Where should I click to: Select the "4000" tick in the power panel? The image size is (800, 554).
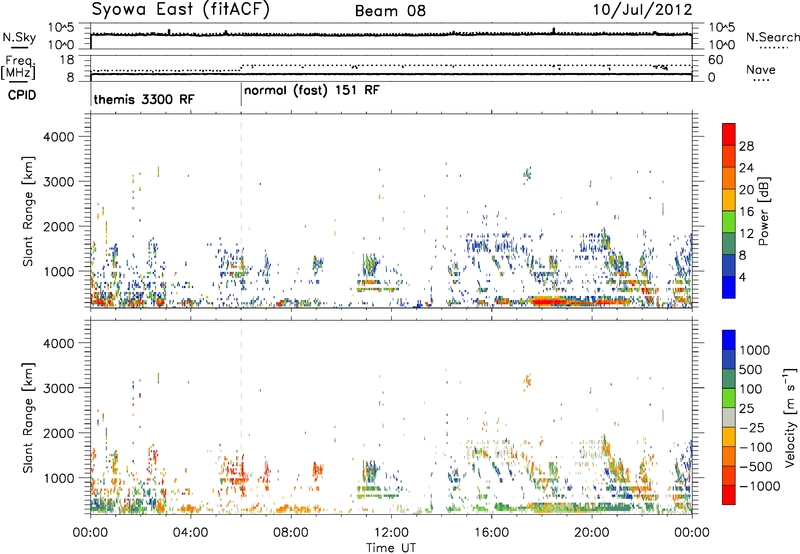[x=59, y=137]
